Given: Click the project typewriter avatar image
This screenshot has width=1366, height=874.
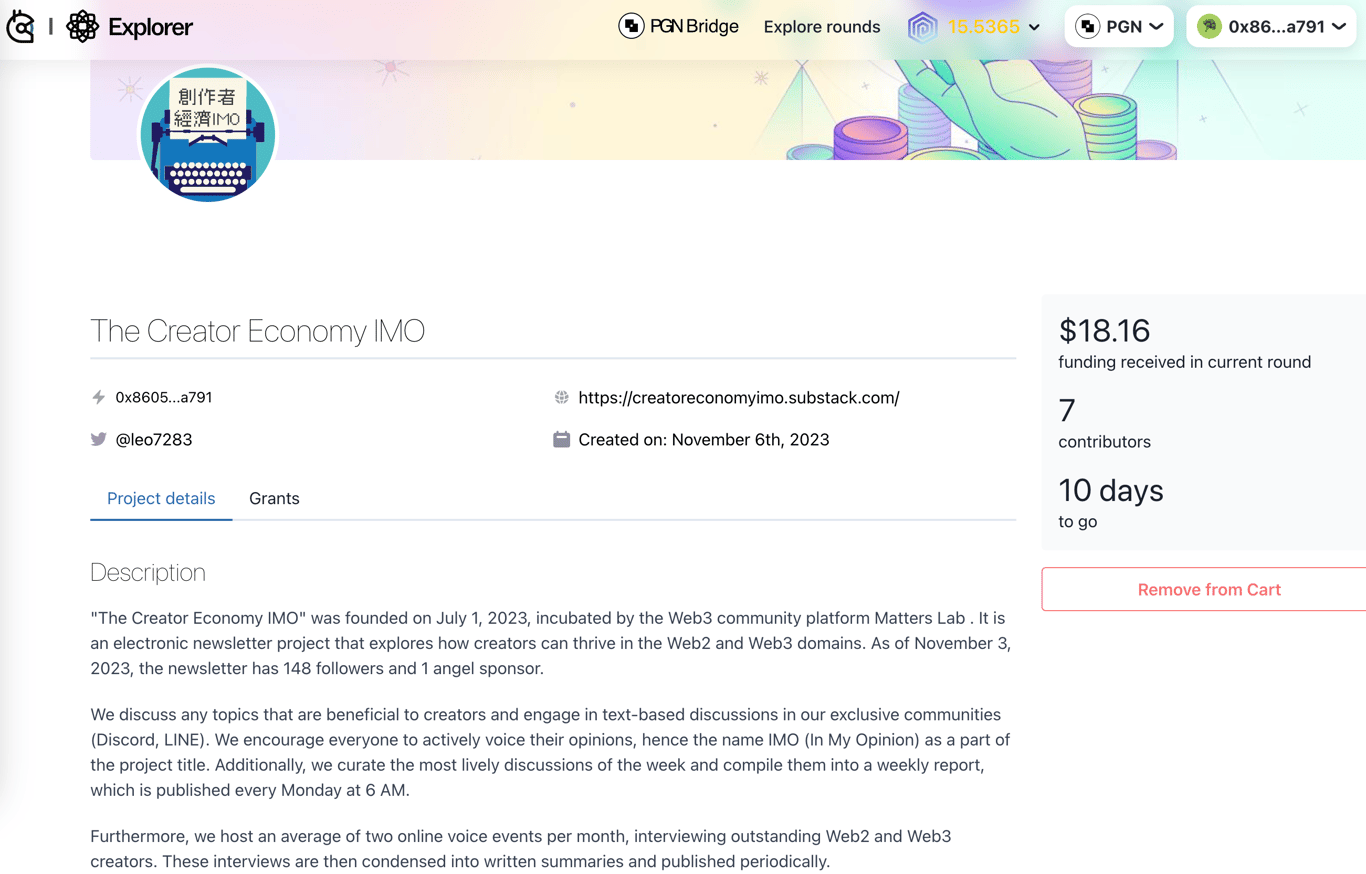Looking at the screenshot, I should [208, 133].
